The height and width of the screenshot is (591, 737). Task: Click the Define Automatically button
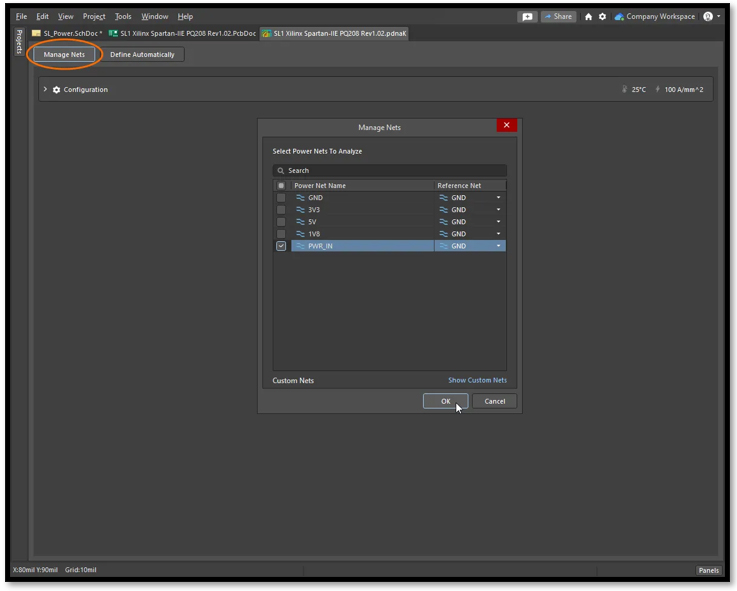(142, 55)
